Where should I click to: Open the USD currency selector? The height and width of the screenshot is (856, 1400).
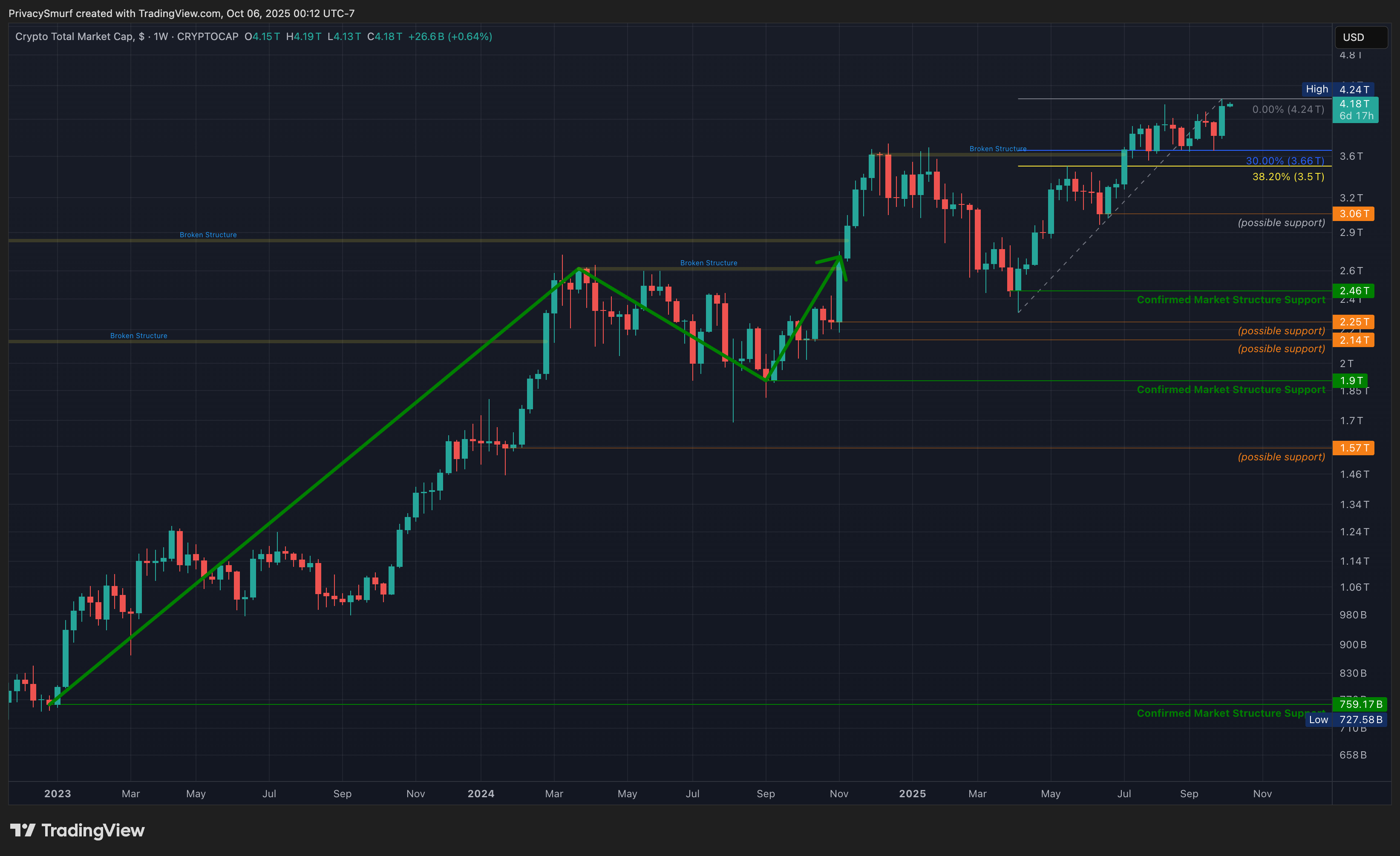click(1360, 37)
